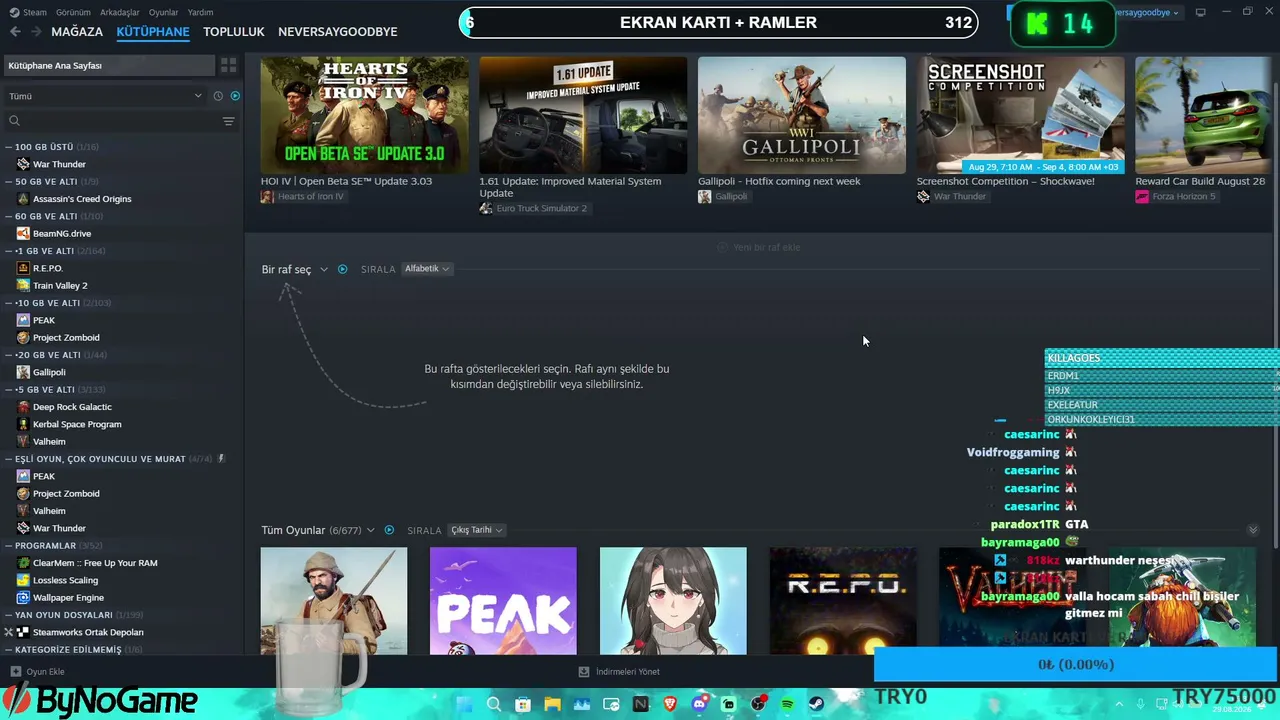Open the advanced filter options icon
This screenshot has width=1280, height=720.
tap(229, 121)
